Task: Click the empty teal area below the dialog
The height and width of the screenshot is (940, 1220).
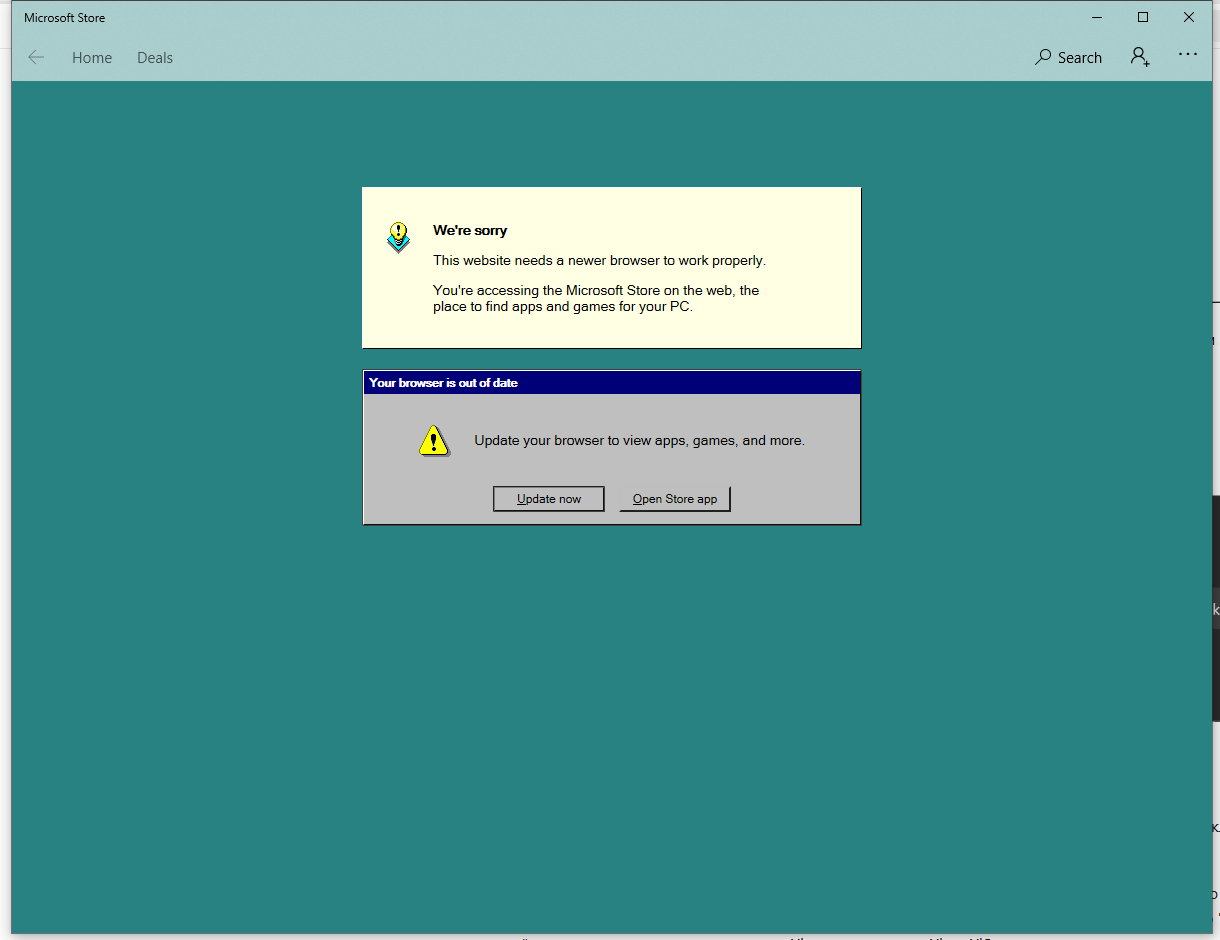Action: (x=611, y=720)
